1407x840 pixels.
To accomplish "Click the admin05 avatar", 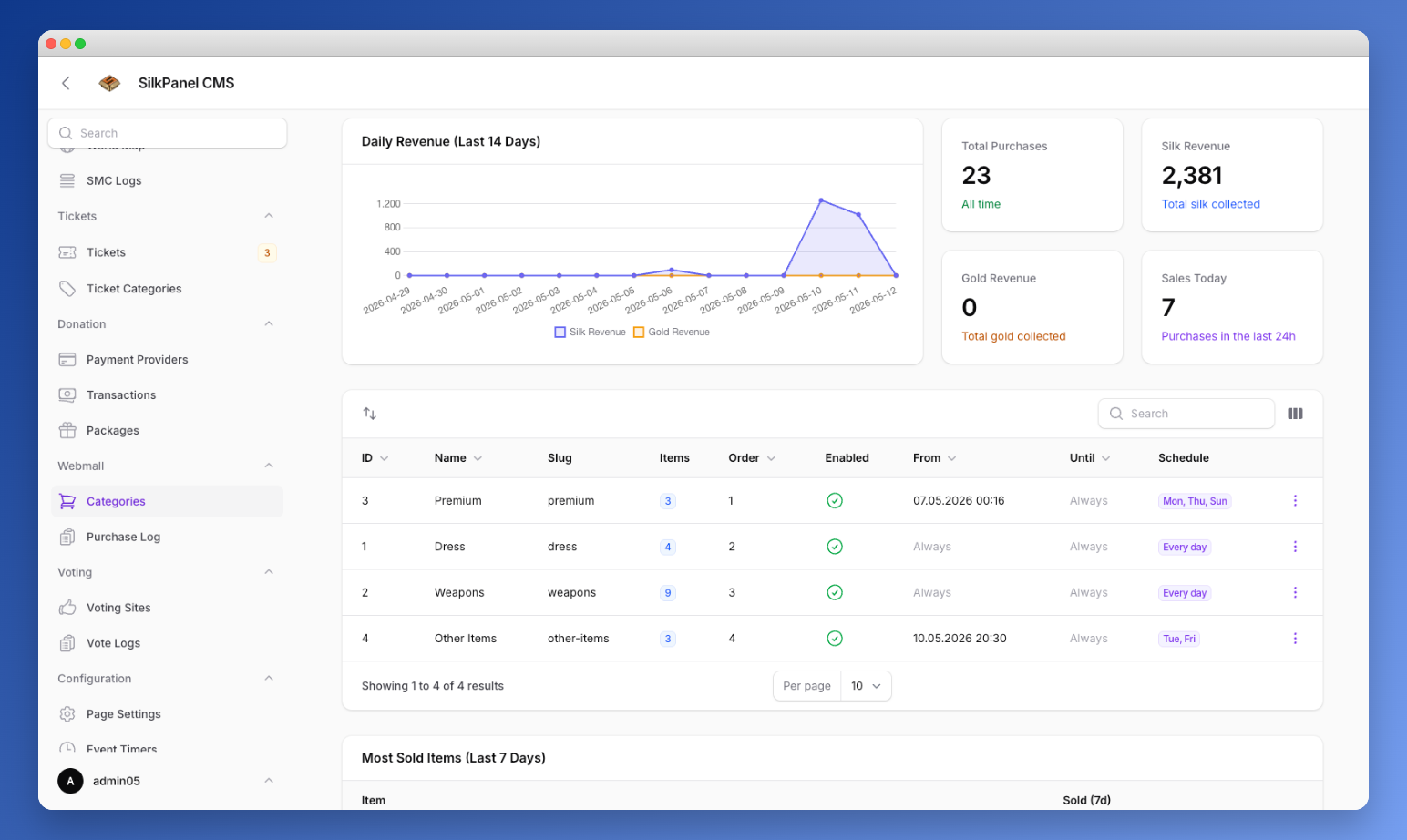I will 70,781.
